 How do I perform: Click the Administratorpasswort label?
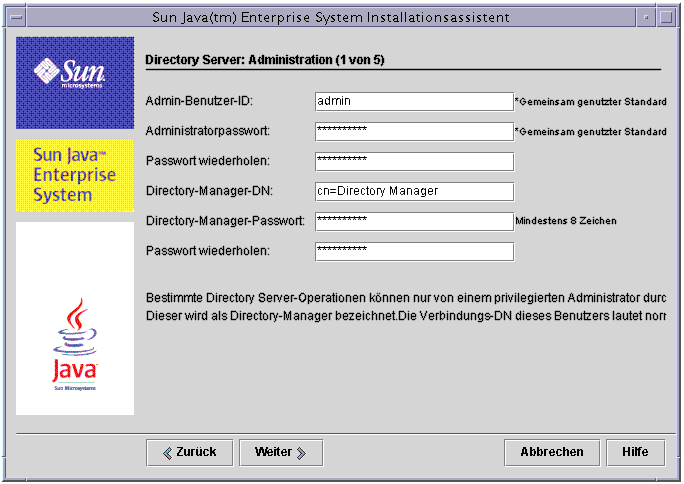(x=208, y=131)
